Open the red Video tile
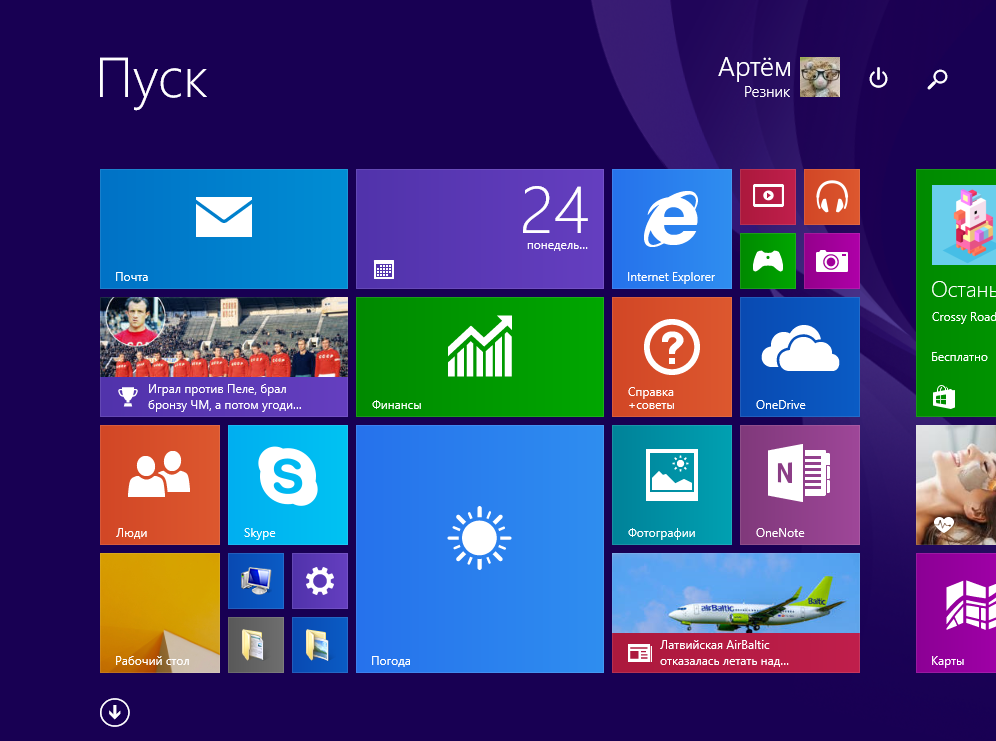 (768, 197)
